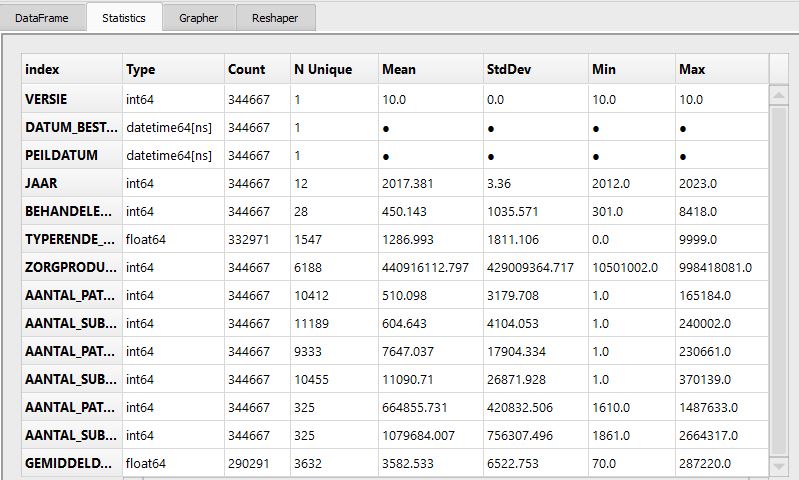The width and height of the screenshot is (799, 480).
Task: Click count value 290291
Action: coord(249,464)
